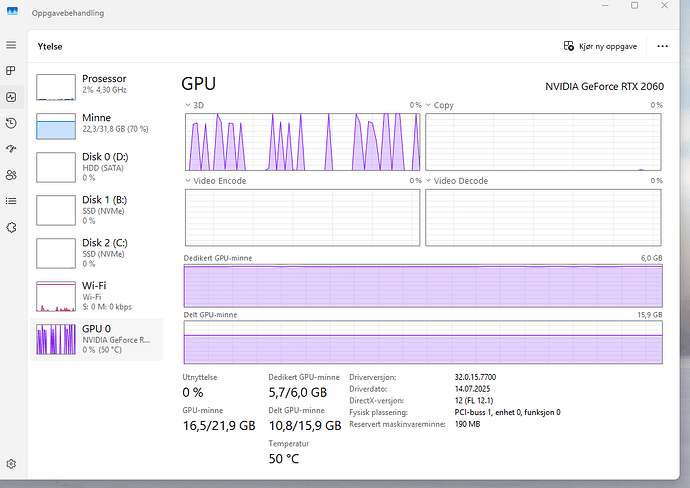Select Prosessor in the performance list
The height and width of the screenshot is (488, 690).
[x=97, y=86]
